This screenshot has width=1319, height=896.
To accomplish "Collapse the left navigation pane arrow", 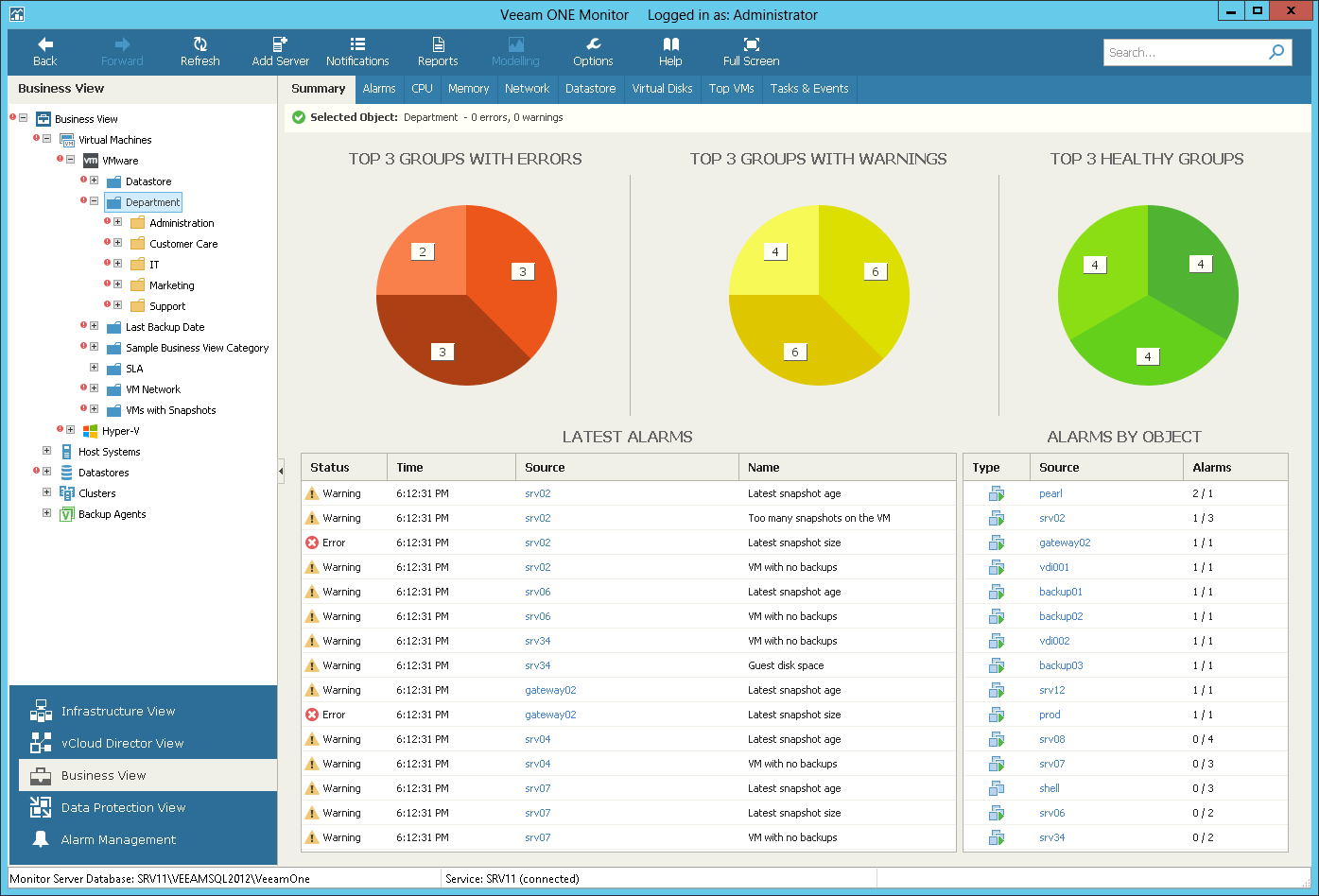I will coord(281,472).
